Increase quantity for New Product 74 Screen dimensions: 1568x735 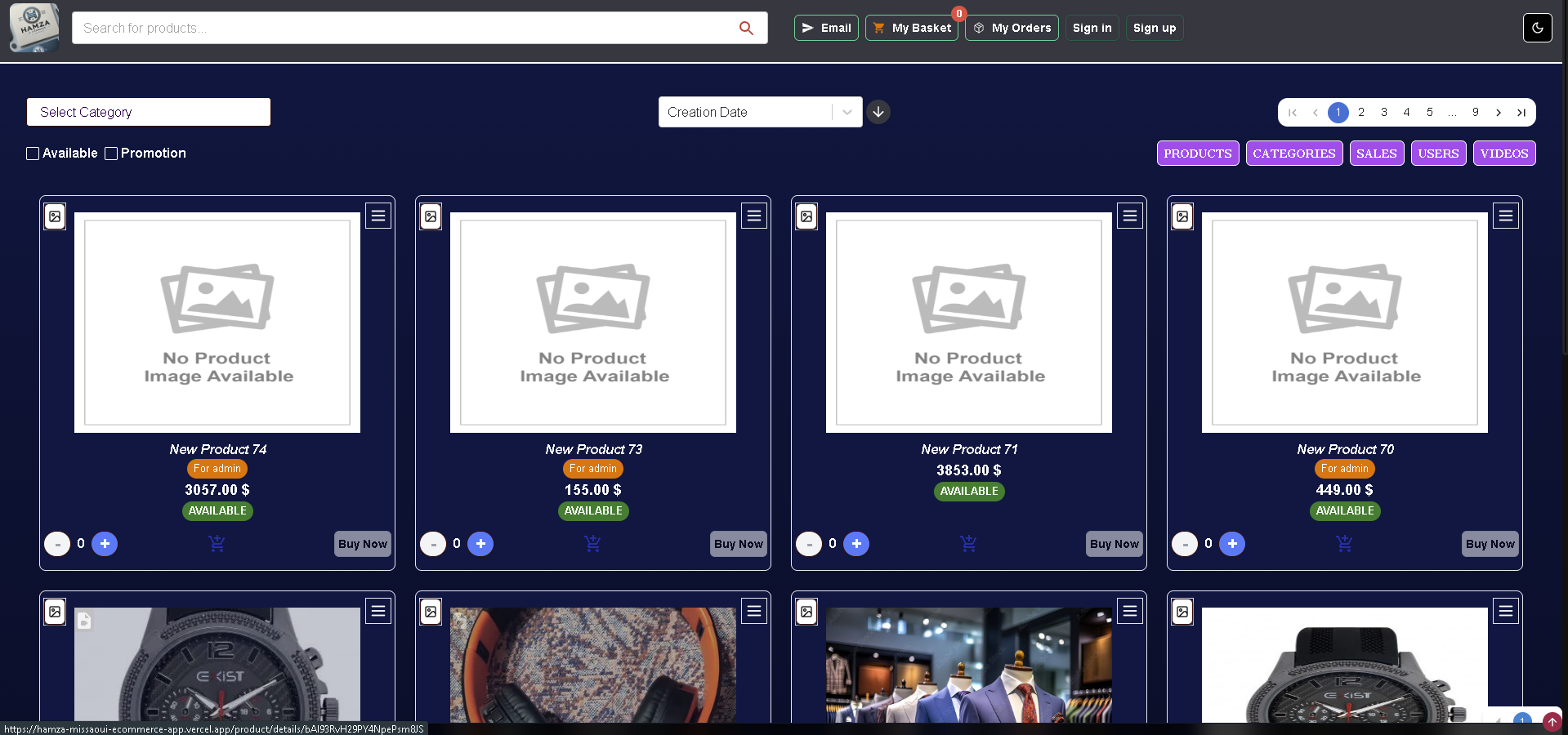click(x=105, y=543)
